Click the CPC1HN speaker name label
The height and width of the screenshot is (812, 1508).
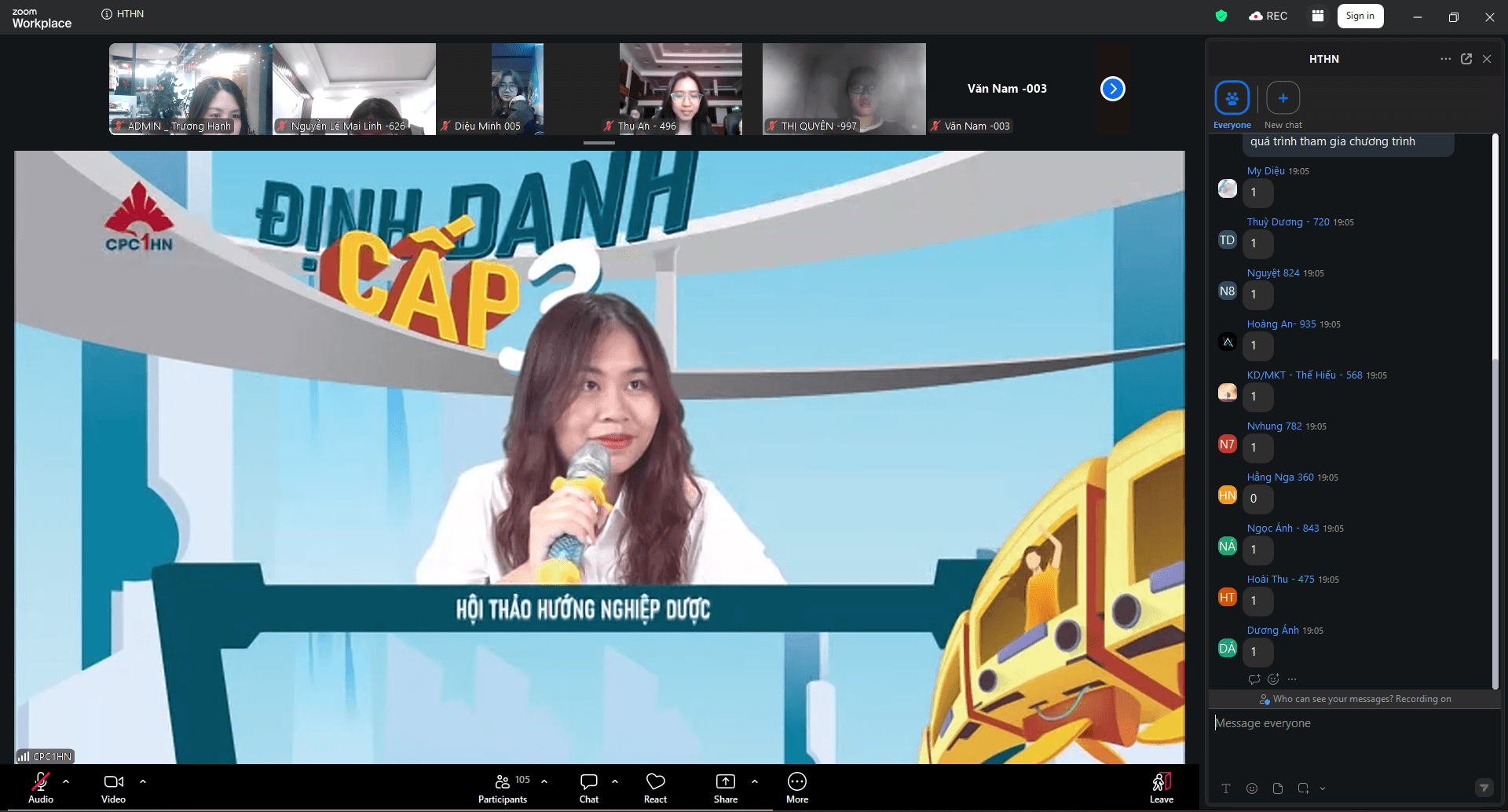pyautogui.click(x=46, y=756)
